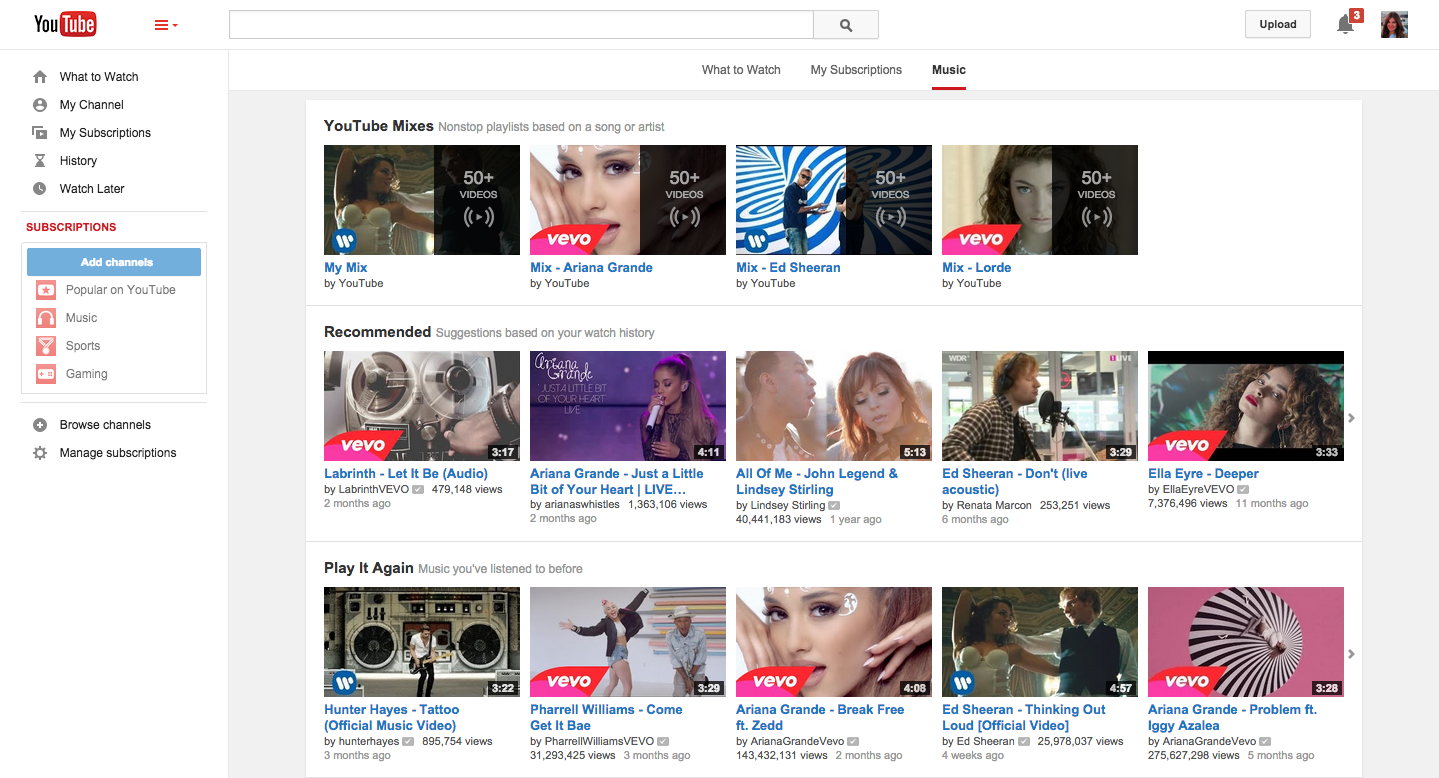The height and width of the screenshot is (778, 1439).
Task: Click the search magnifier icon
Action: tap(845, 24)
